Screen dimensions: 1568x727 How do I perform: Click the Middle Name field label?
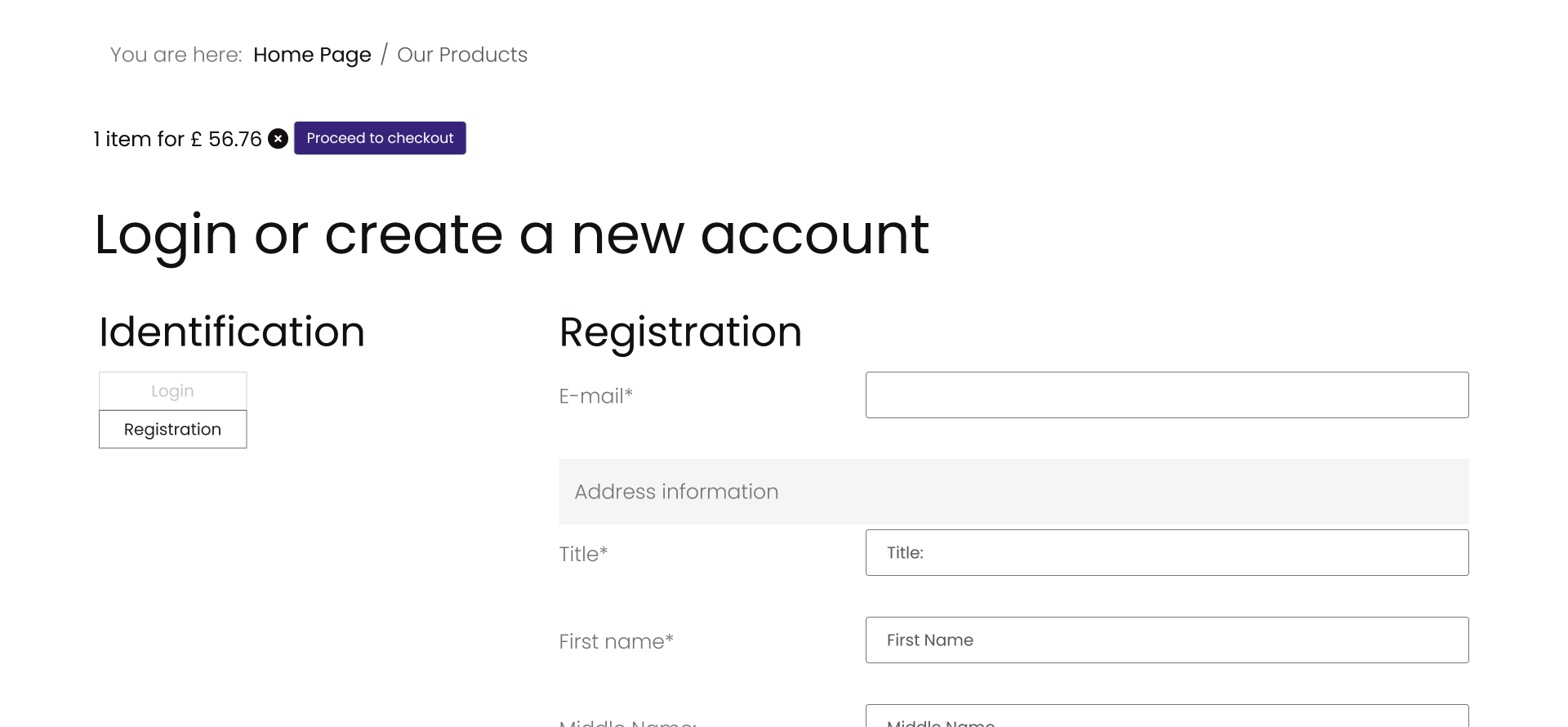click(x=627, y=722)
